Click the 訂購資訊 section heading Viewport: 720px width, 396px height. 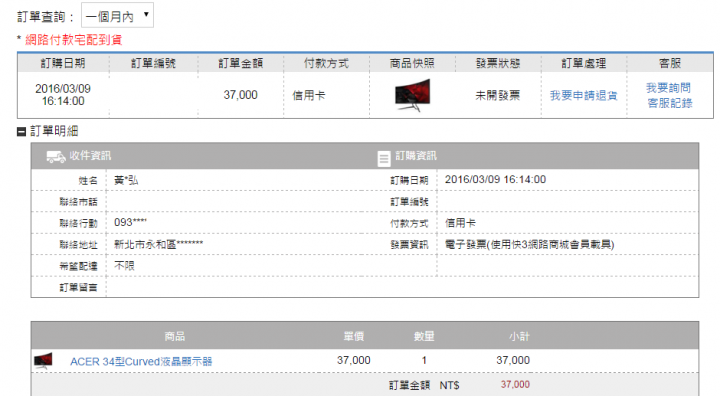click(x=416, y=156)
